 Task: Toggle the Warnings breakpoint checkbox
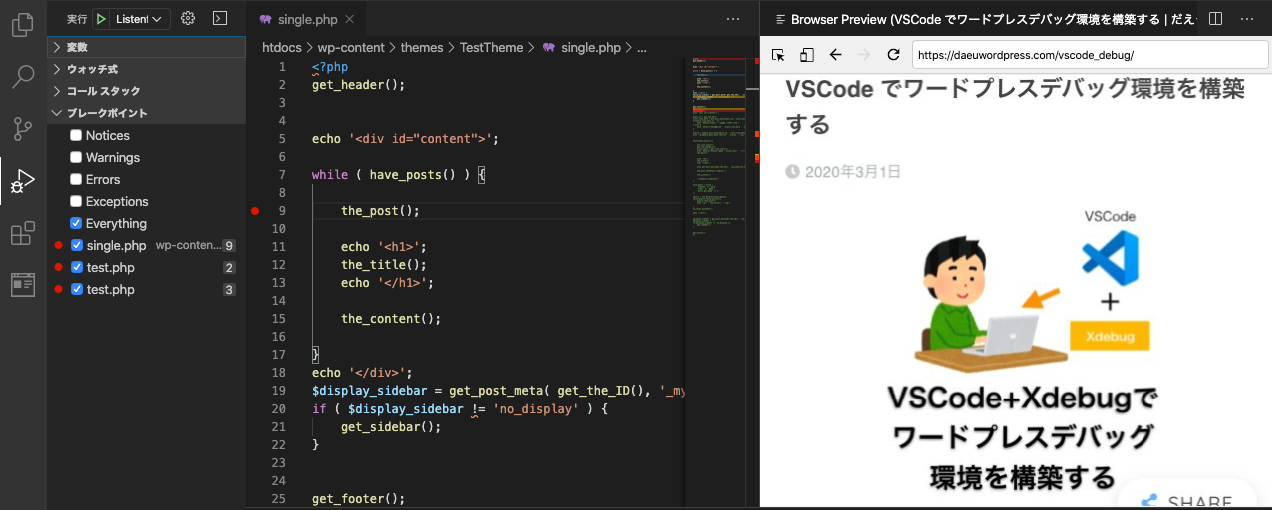[x=76, y=157]
